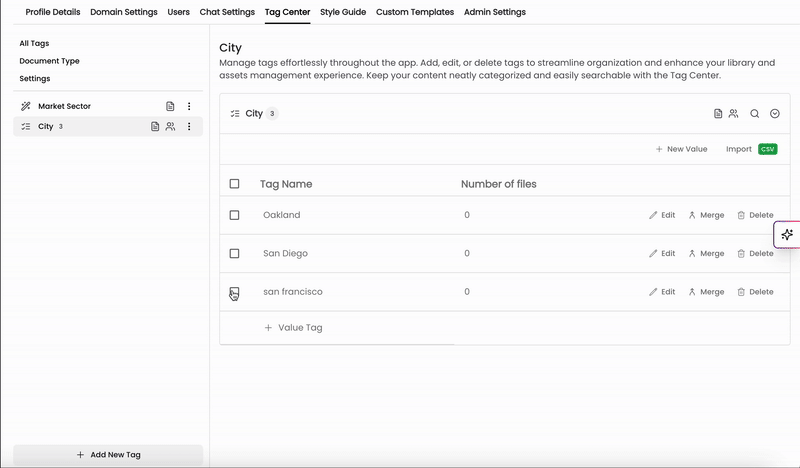Click the plus Value Tag row
The height and width of the screenshot is (468, 800).
[293, 328]
